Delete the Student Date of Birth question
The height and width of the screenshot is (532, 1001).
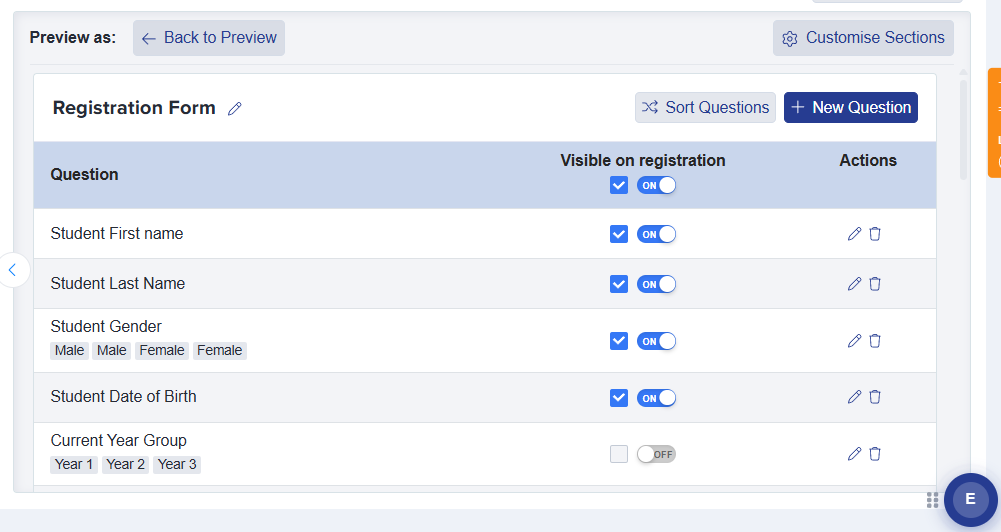click(x=875, y=397)
